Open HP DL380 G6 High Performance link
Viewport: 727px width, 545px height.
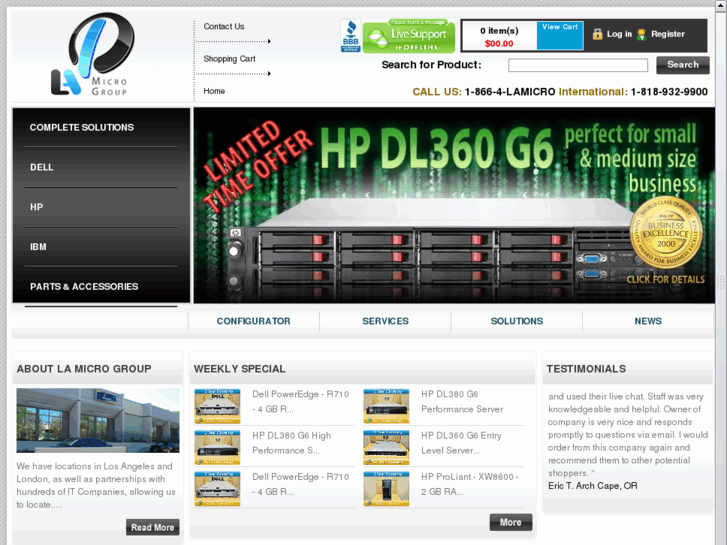click(292, 443)
